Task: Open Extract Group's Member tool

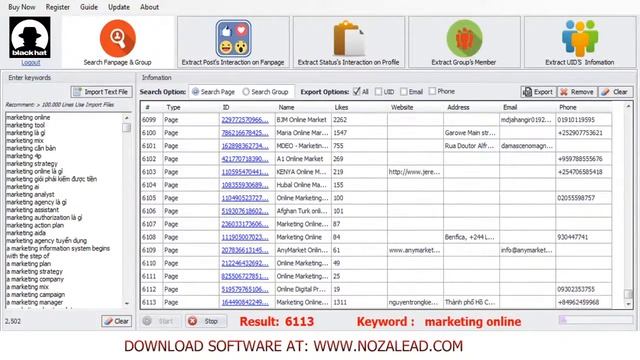Action: pyautogui.click(x=464, y=42)
